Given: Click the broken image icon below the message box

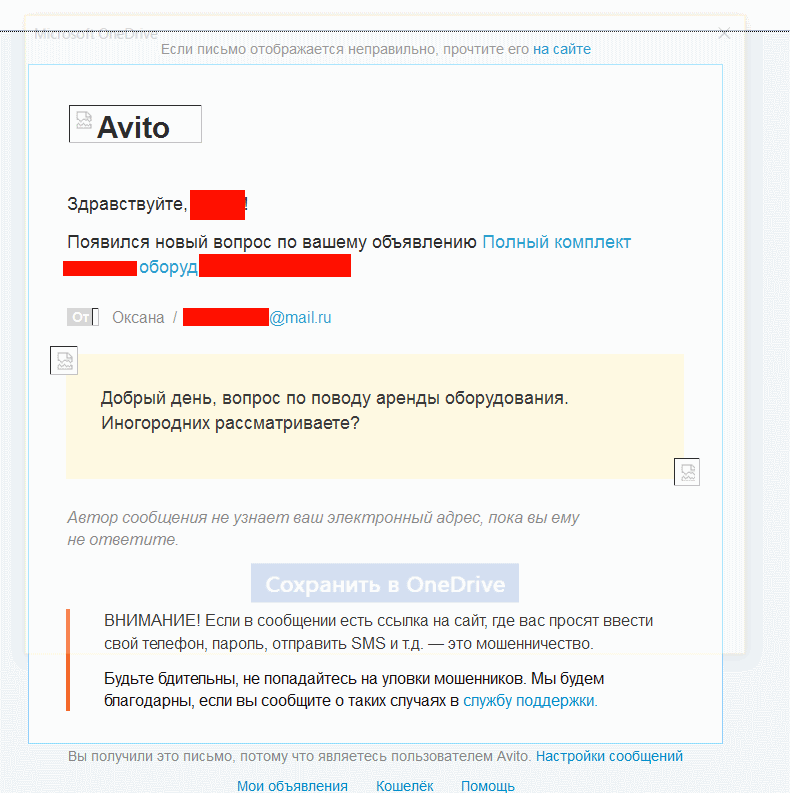Looking at the screenshot, I should point(687,472).
